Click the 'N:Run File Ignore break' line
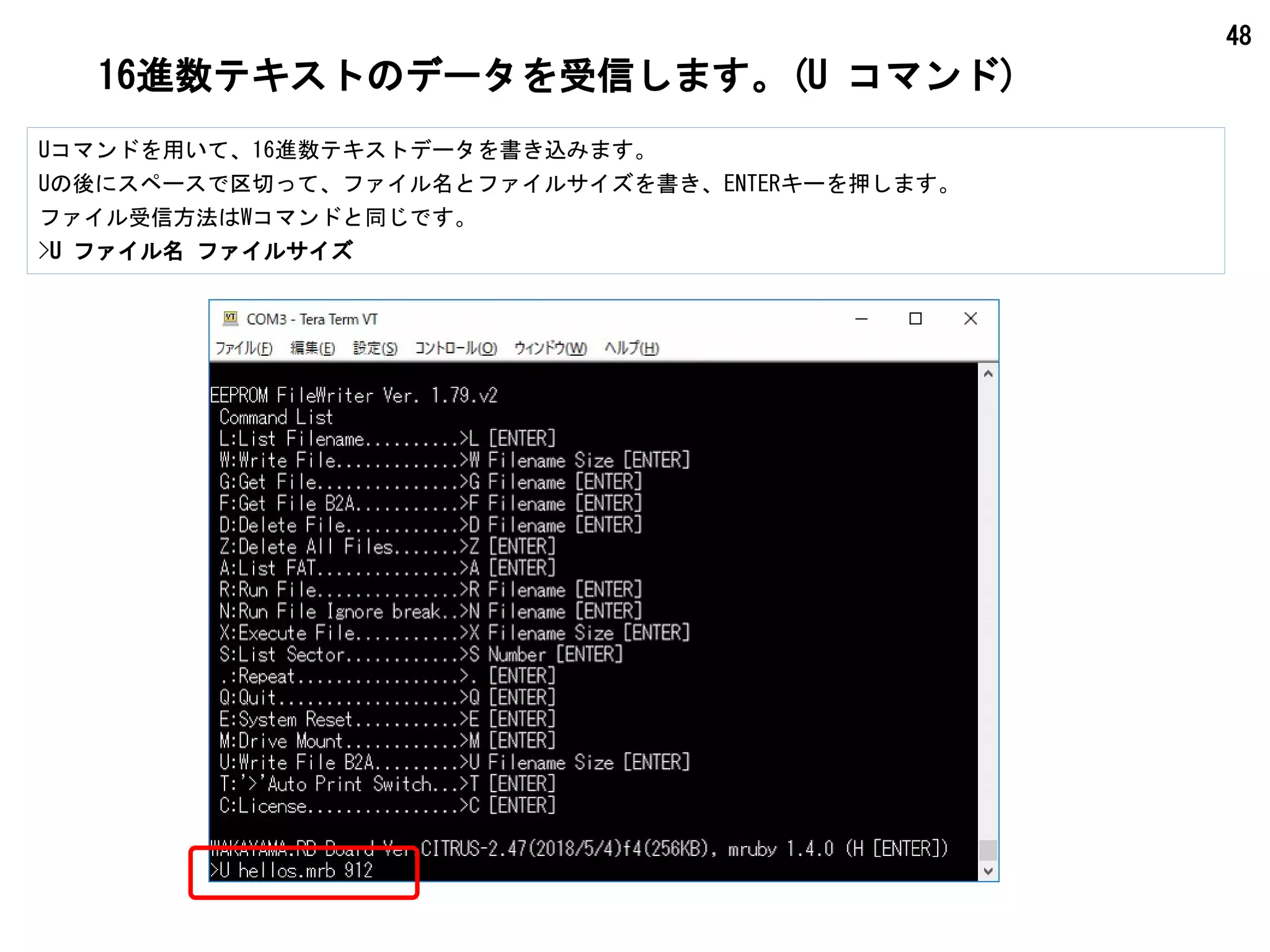This screenshot has height=952, width=1270. click(x=430, y=612)
